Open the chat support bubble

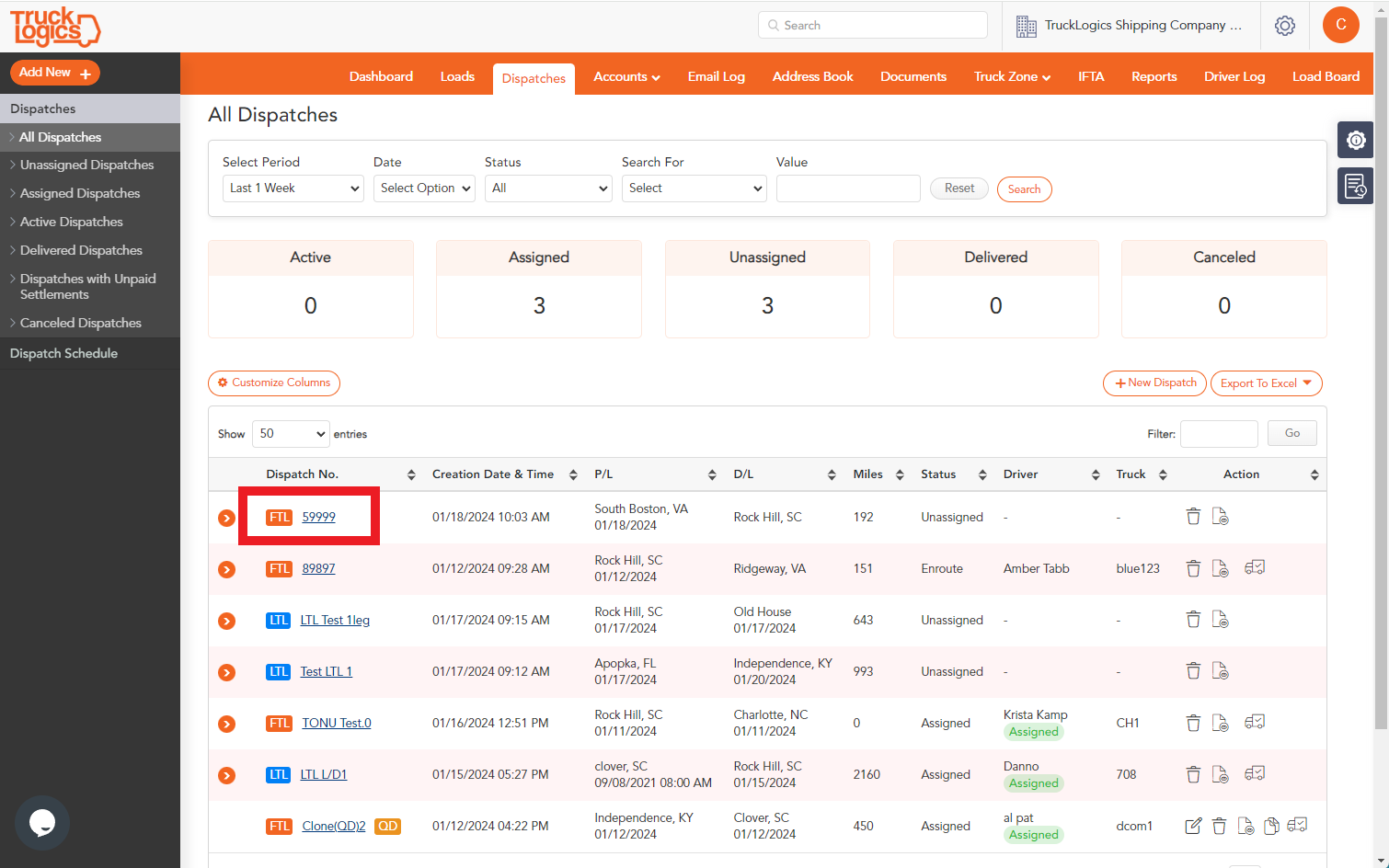click(42, 823)
